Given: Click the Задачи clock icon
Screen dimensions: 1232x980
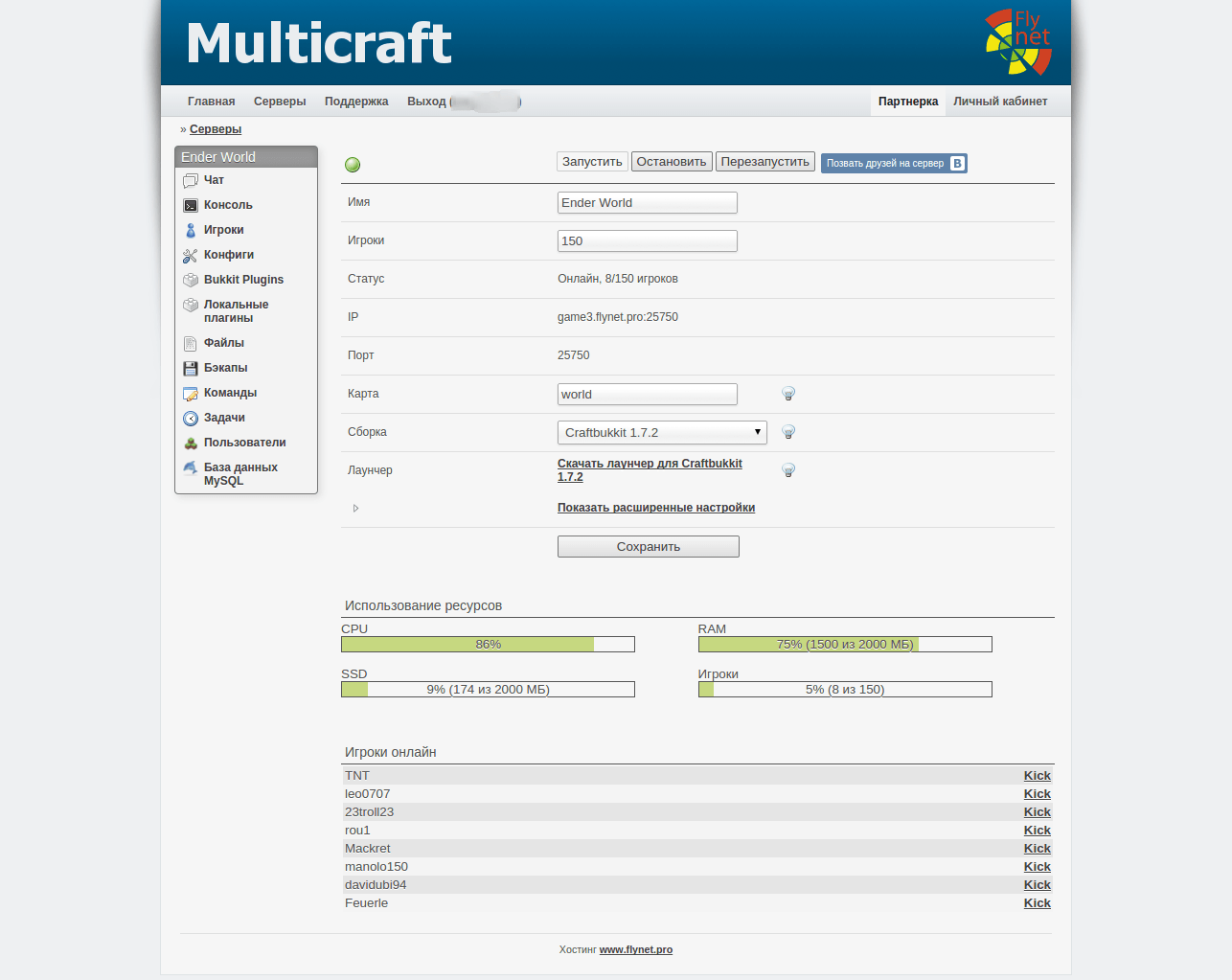Looking at the screenshot, I should click(191, 418).
